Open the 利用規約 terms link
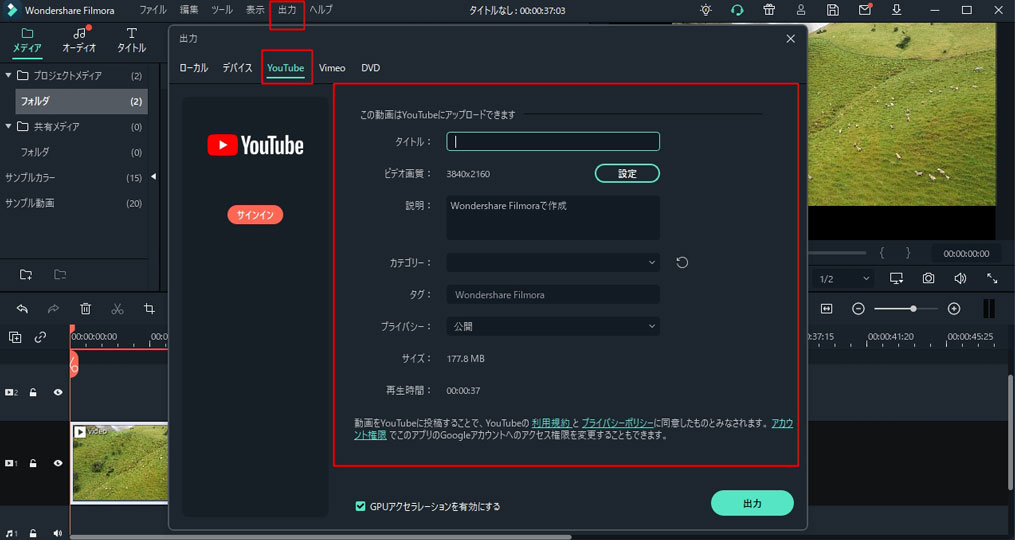The width and height of the screenshot is (1015, 540). pos(550,423)
